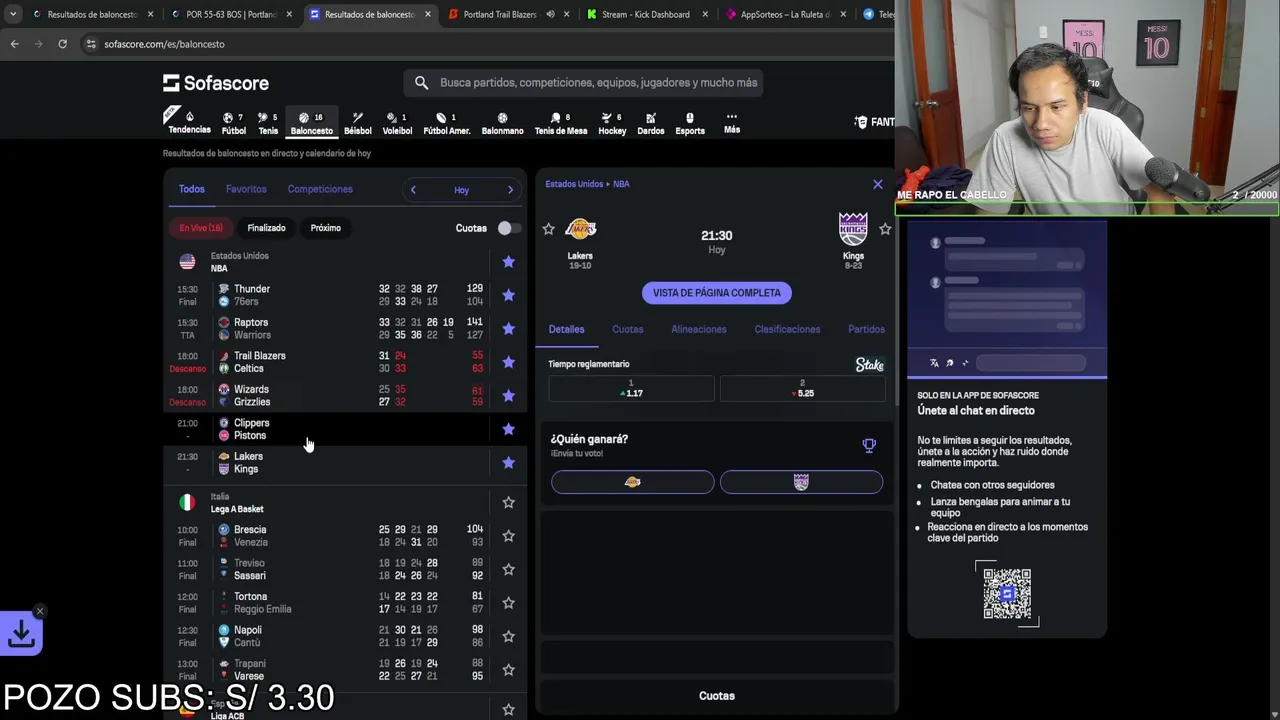This screenshot has width=1280, height=720.
Task: Unfavorite the Thunder vs 76ers match
Action: click(x=508, y=295)
